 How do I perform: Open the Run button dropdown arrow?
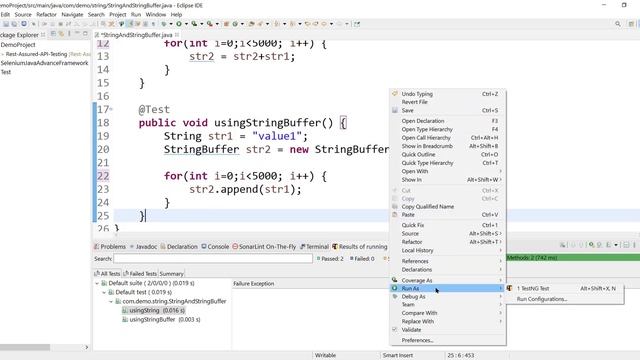(x=186, y=24)
